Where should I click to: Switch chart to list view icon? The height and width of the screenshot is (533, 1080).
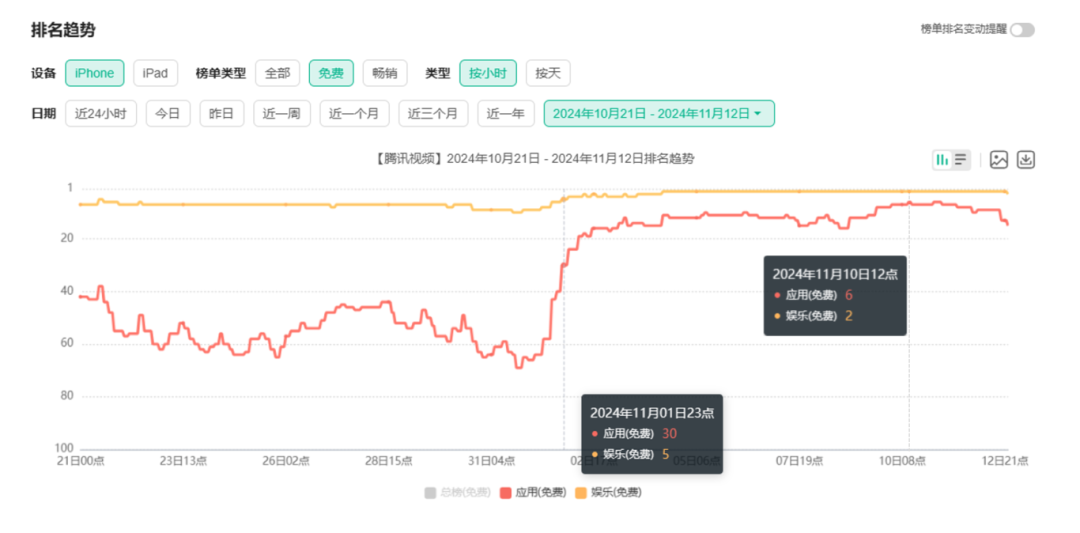point(961,160)
